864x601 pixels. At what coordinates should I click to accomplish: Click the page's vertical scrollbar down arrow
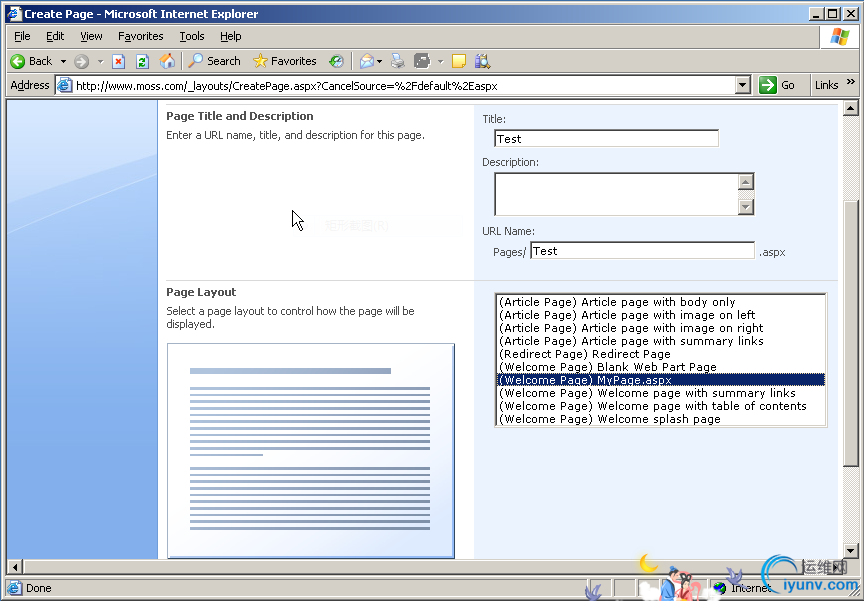tap(851, 551)
